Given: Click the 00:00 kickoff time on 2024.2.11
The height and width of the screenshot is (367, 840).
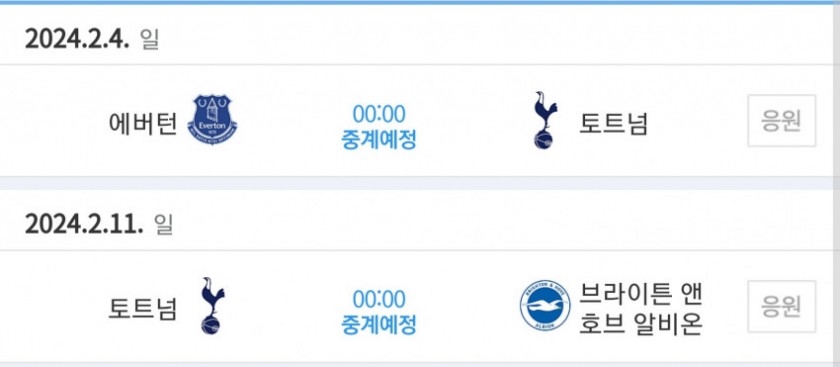Looking at the screenshot, I should [379, 299].
